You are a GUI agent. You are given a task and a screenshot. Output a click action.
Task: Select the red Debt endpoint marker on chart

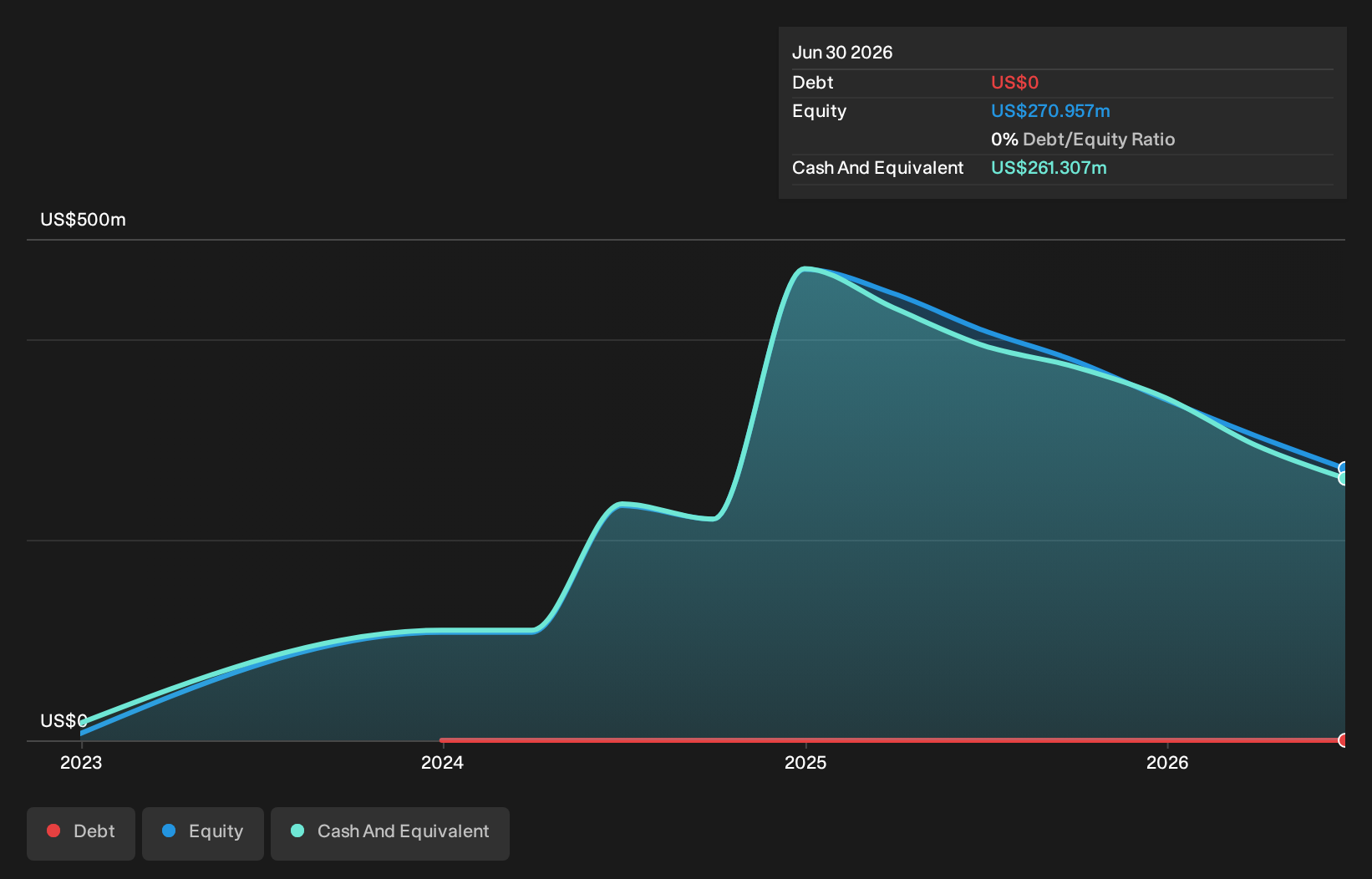pyautogui.click(x=1343, y=740)
